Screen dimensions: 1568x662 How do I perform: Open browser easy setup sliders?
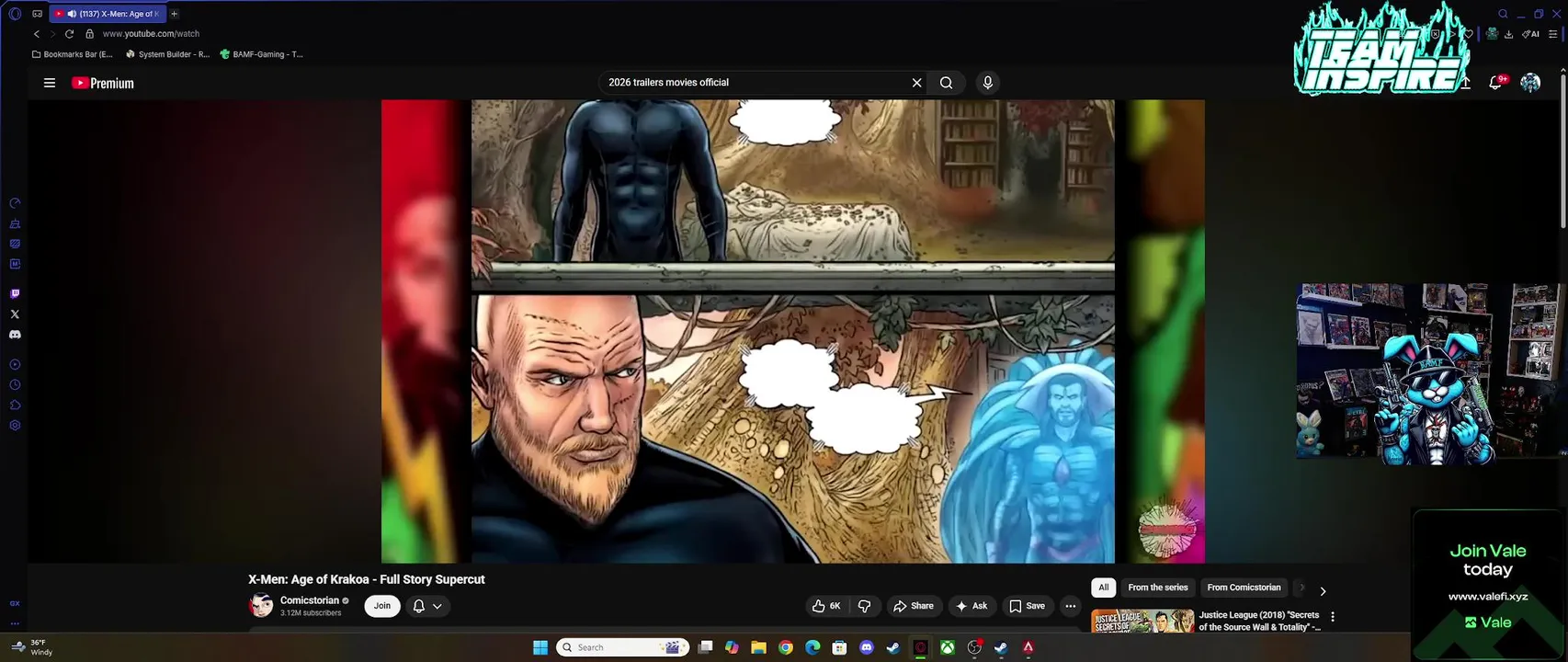[x=1553, y=34]
